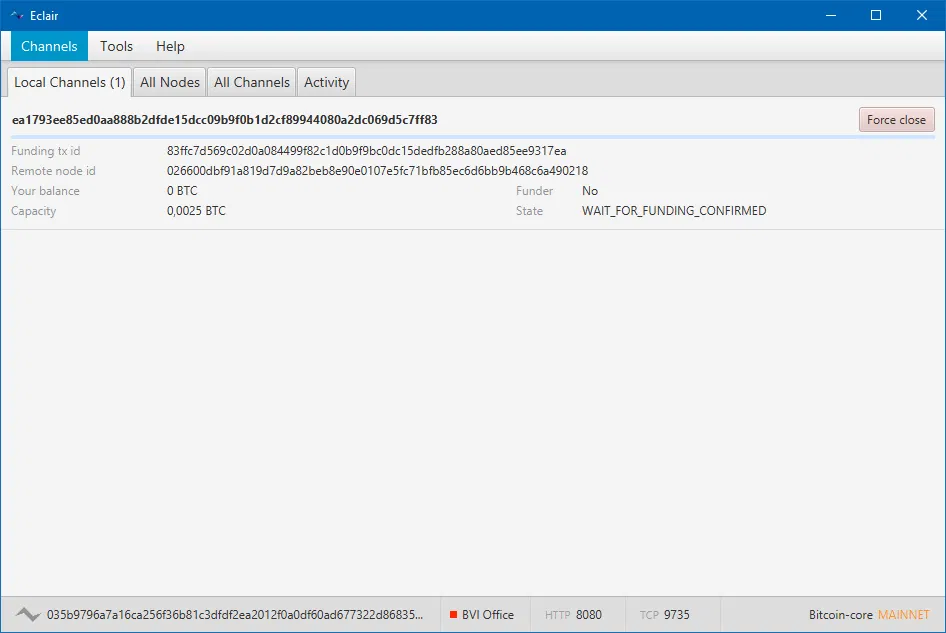The height and width of the screenshot is (633, 946).
Task: Click the Bitcoin-core MAINNET label
Action: [868, 615]
